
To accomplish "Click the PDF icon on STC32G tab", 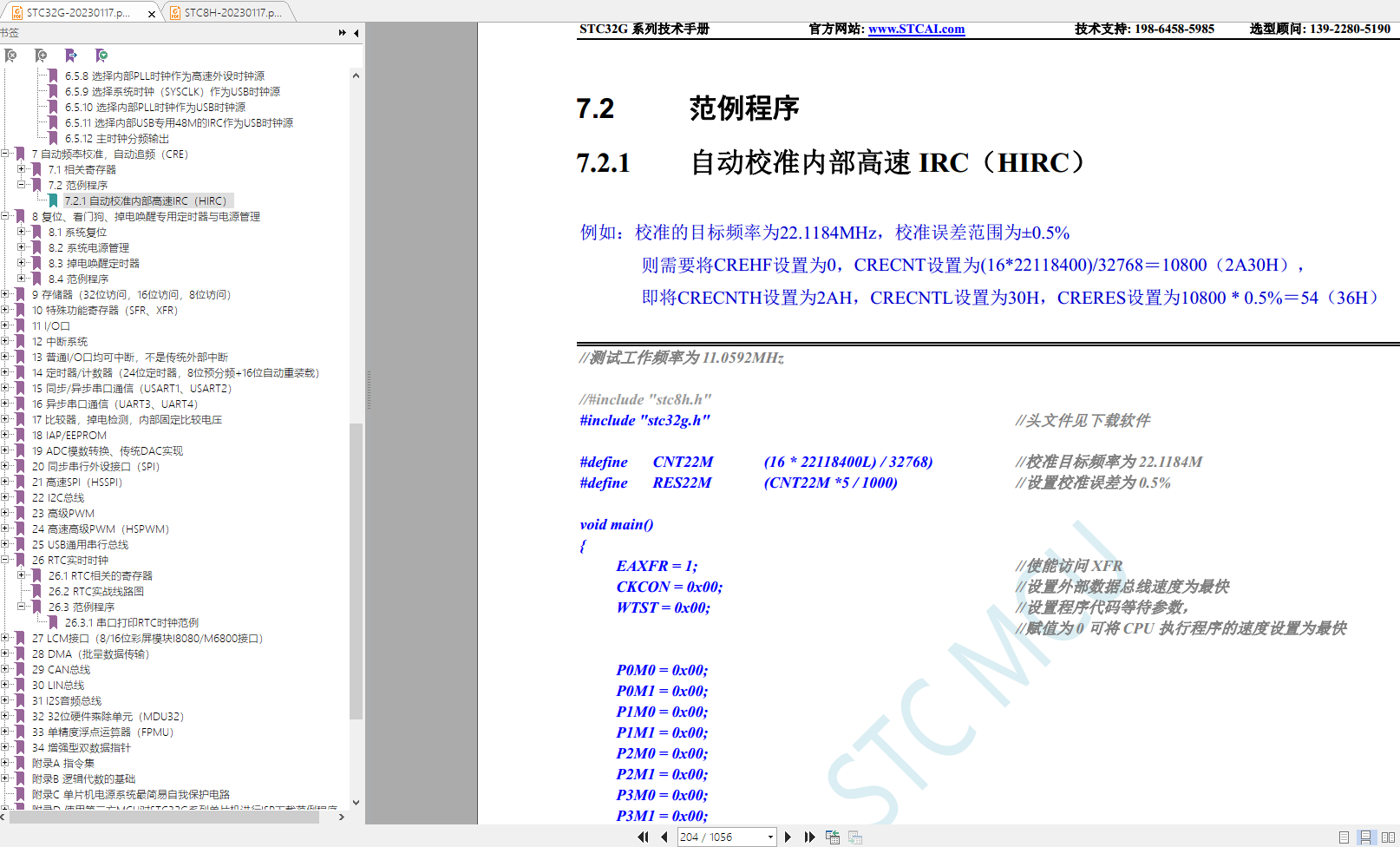I will click(16, 12).
